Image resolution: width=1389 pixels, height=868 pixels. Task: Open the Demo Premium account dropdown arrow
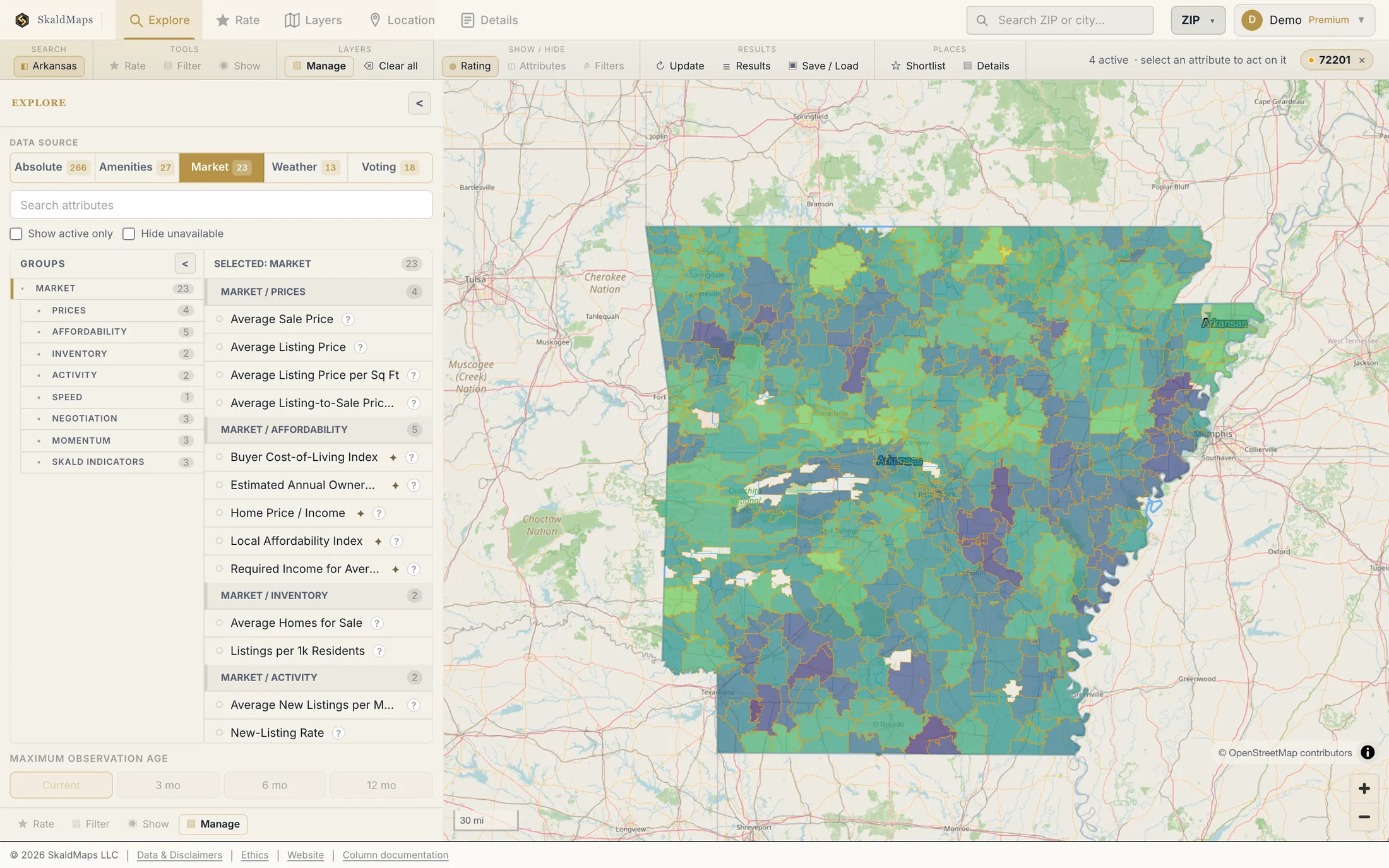1361,20
